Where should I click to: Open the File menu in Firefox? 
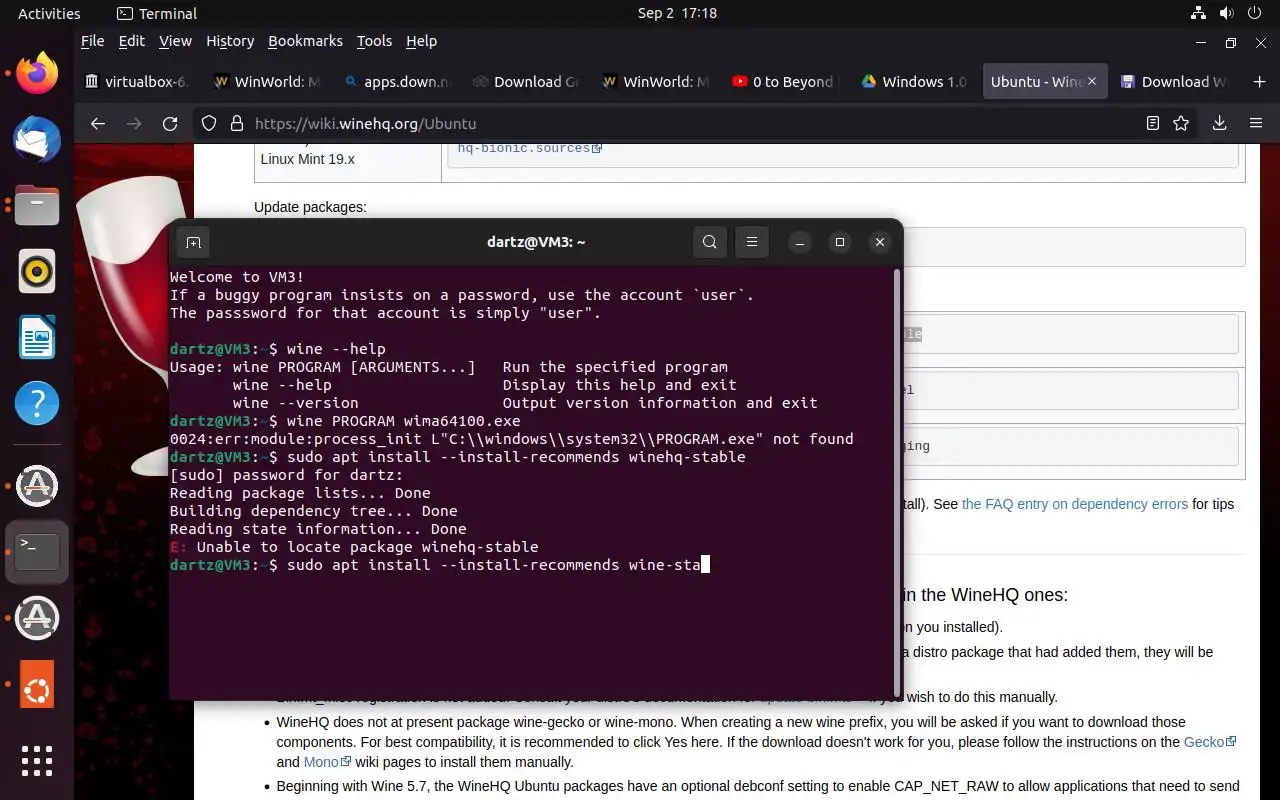click(92, 41)
